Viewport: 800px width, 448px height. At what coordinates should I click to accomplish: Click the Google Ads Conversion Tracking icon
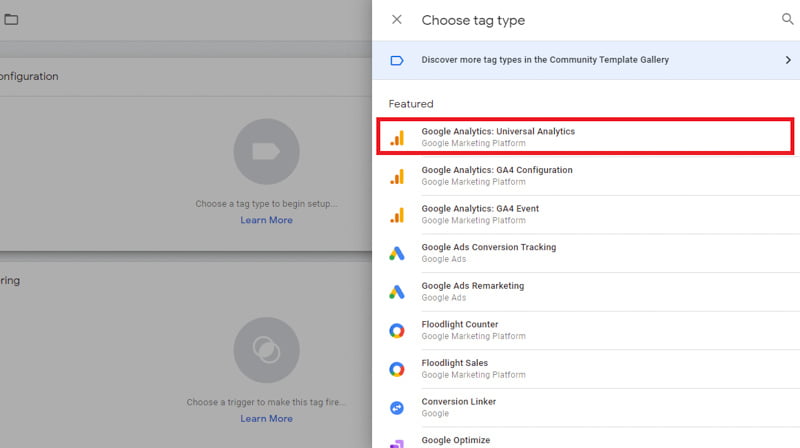tap(397, 254)
